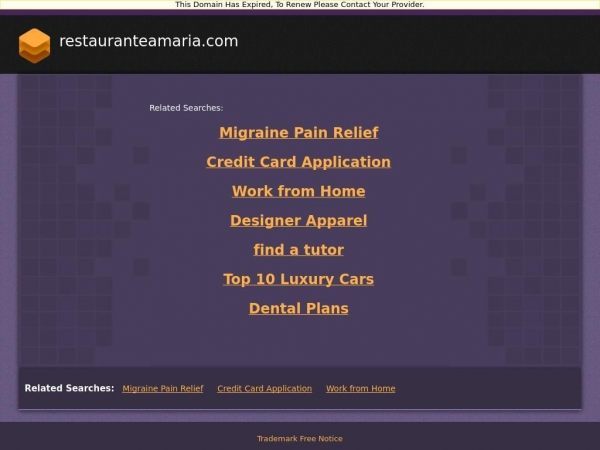Click the restauranteamaria.com site title
Image resolution: width=600 pixels, height=450 pixels.
click(148, 41)
